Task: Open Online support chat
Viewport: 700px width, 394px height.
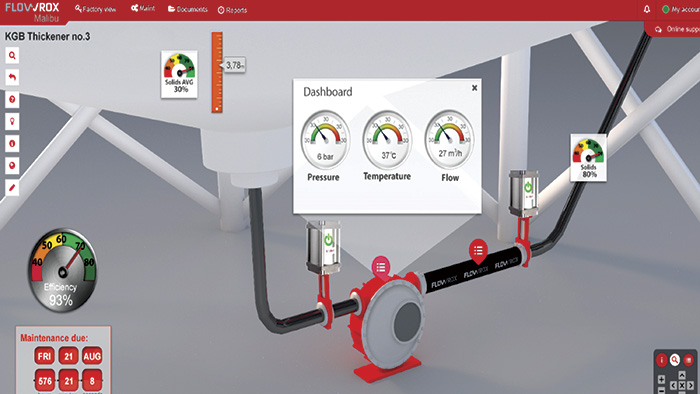Action: click(x=677, y=29)
